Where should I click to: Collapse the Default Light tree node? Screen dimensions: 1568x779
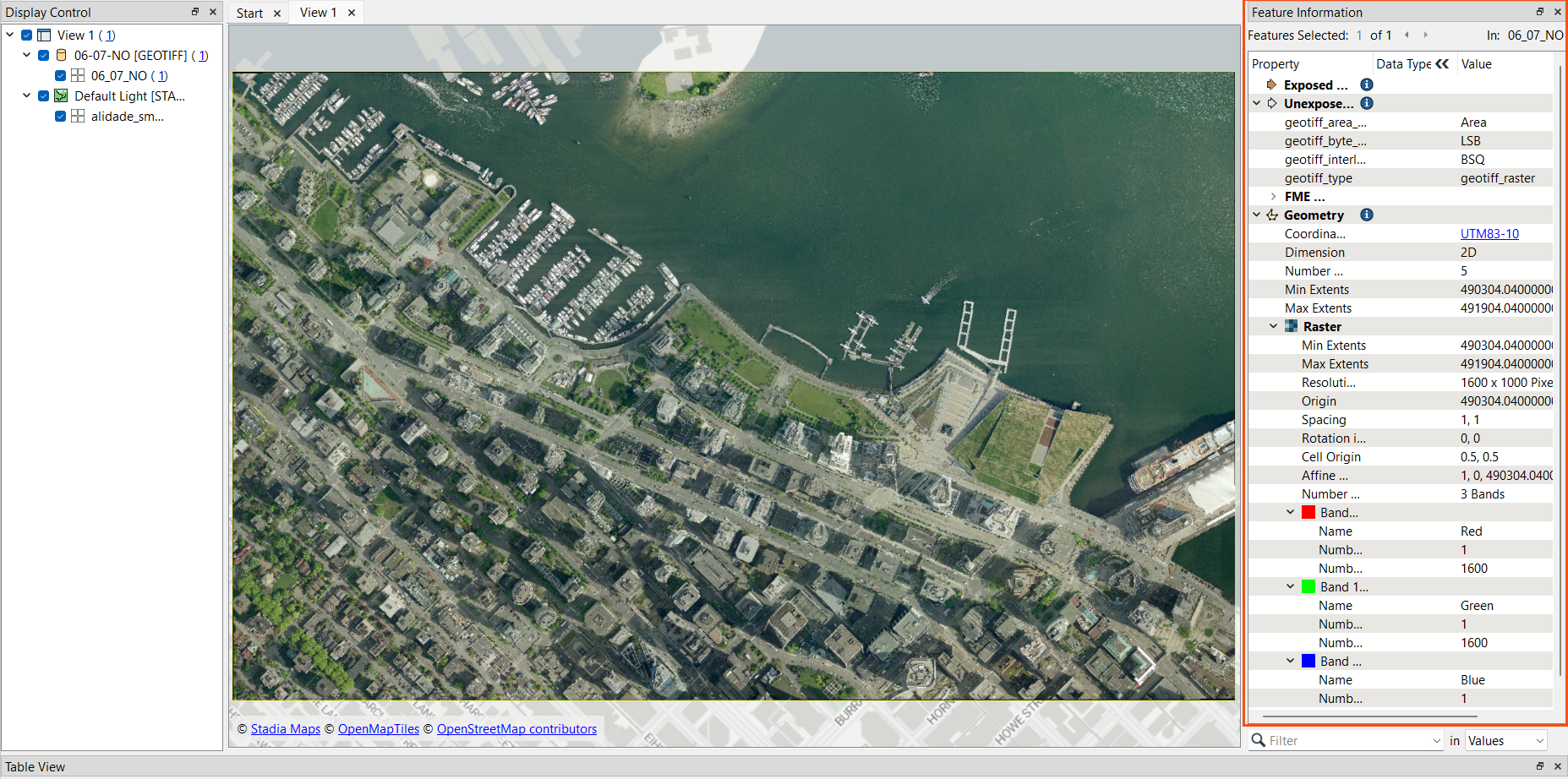click(27, 95)
